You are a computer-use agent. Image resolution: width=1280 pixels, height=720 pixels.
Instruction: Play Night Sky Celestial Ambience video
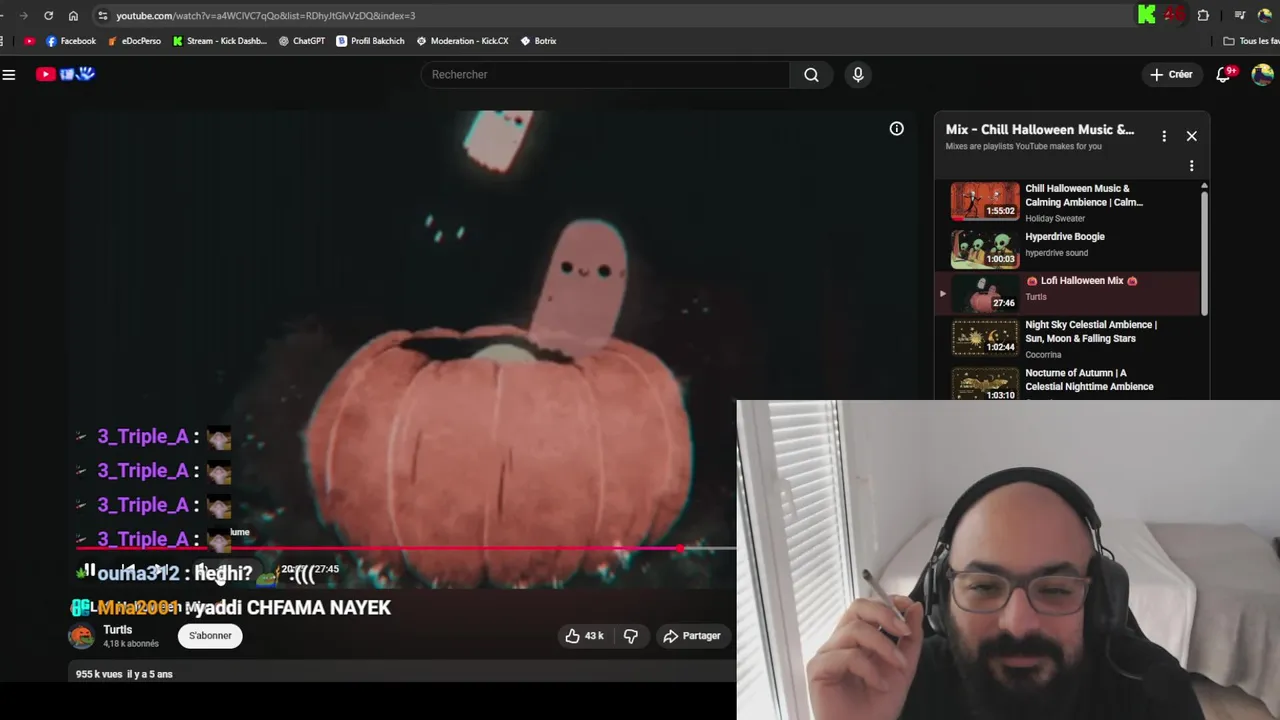click(1068, 339)
